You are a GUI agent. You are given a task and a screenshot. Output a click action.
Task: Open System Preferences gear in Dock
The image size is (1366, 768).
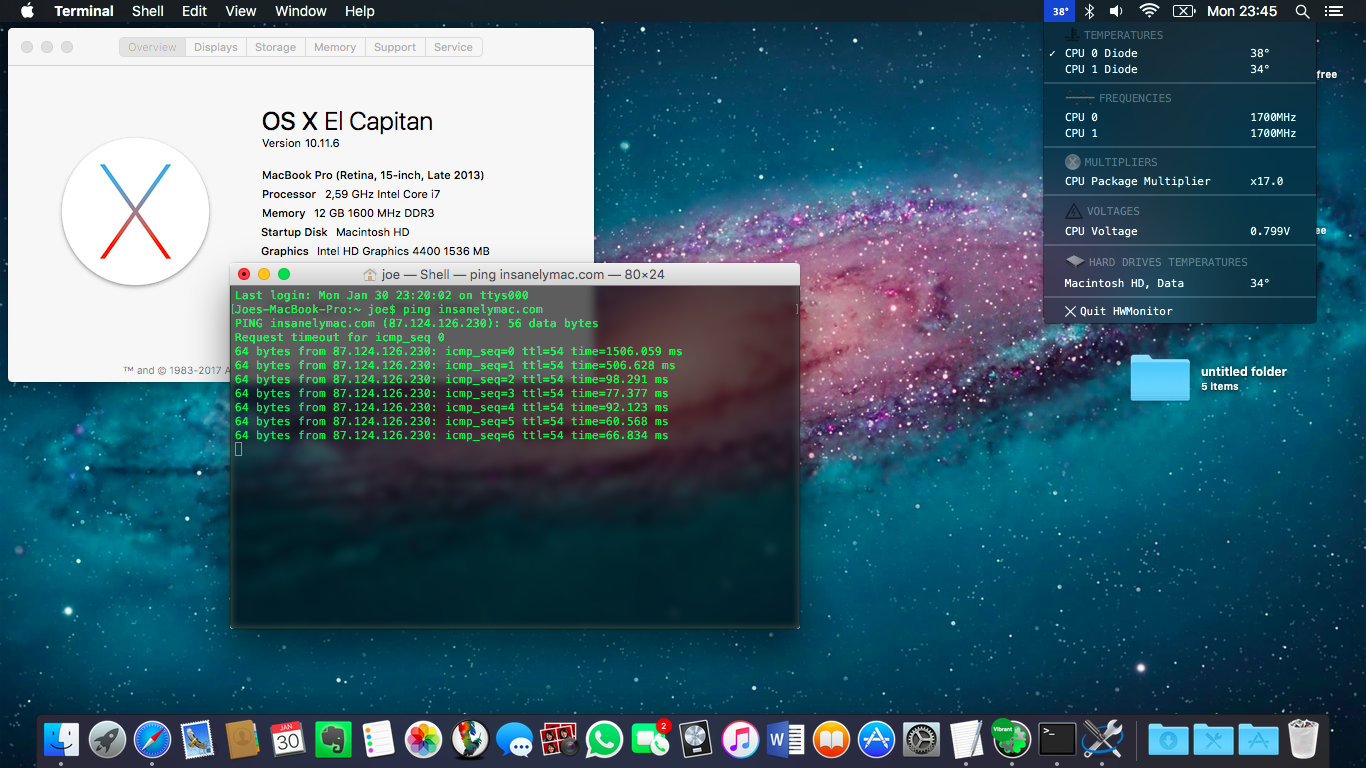tap(921, 740)
